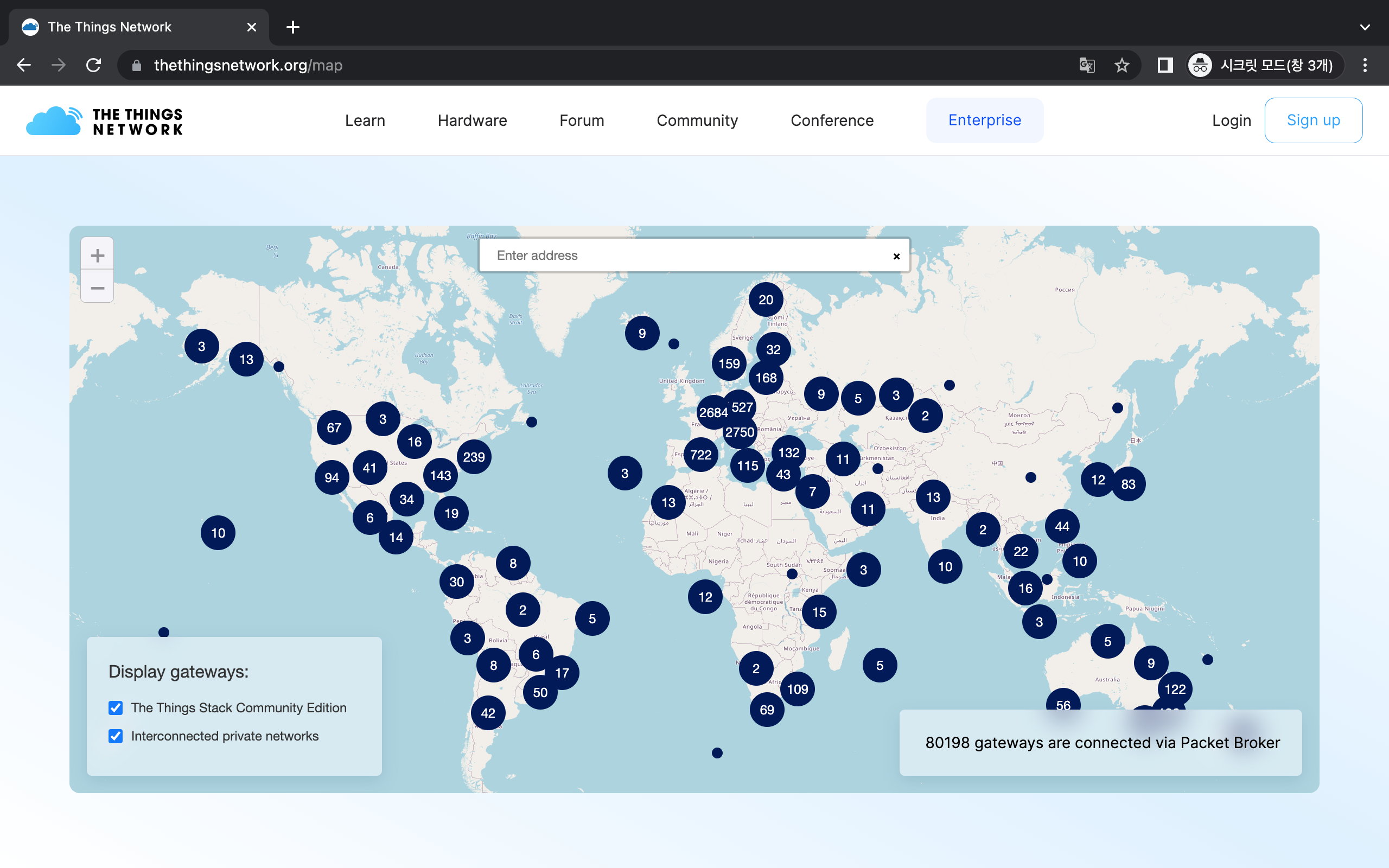The height and width of the screenshot is (868, 1389).
Task: Click the 109 cluster in southern Africa
Action: (798, 689)
